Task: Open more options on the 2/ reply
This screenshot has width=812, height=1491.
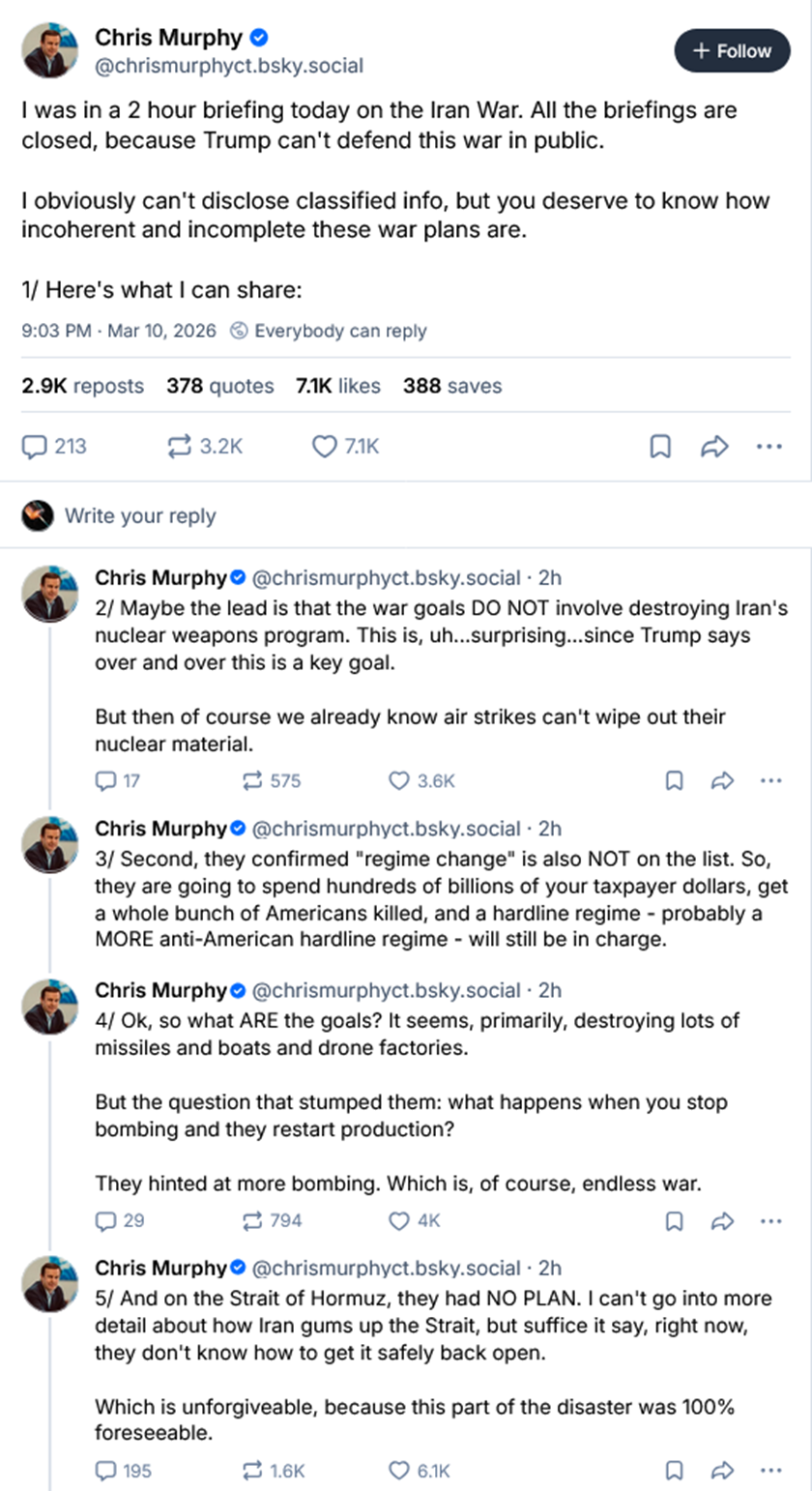Action: (x=770, y=781)
